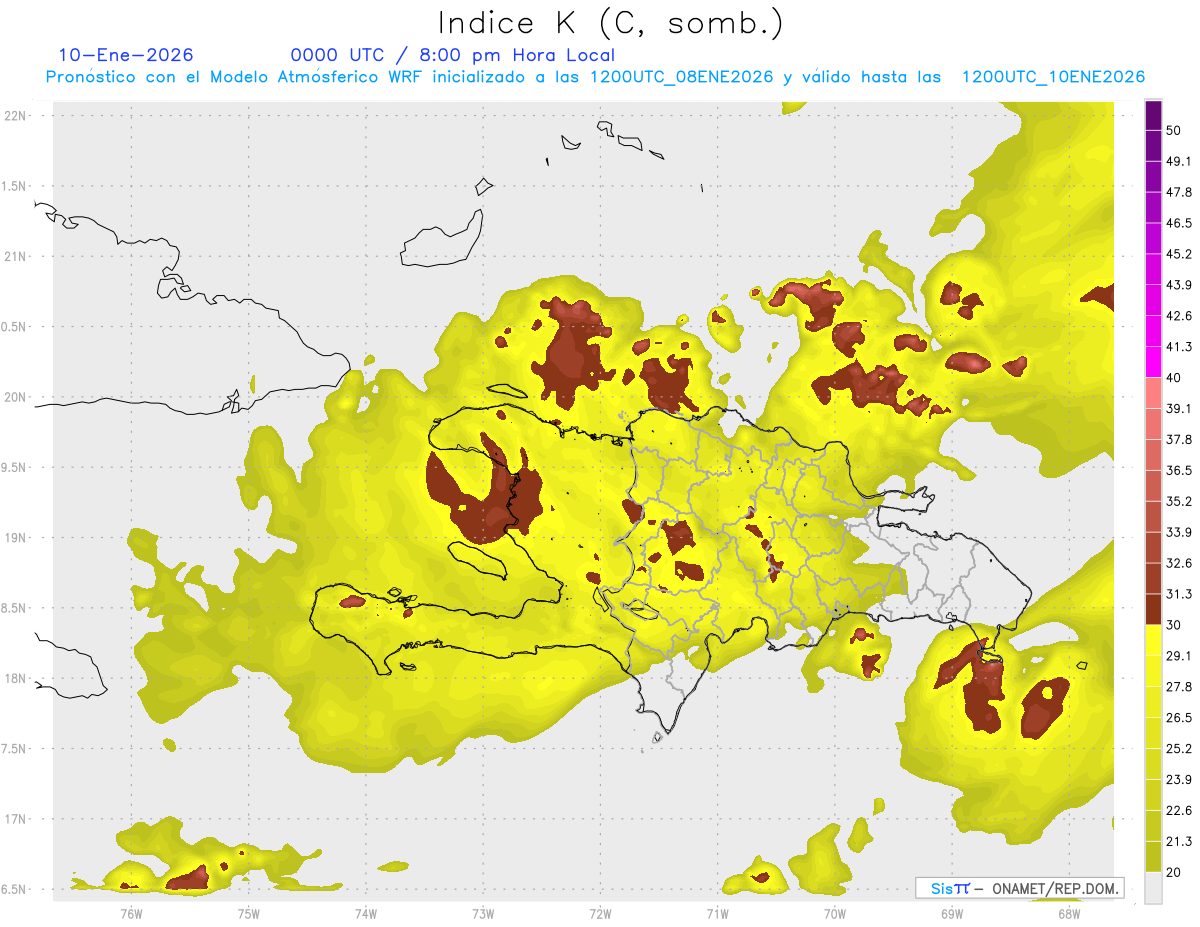Click the colorbar value "41.3"
This screenshot has height=927, width=1200.
click(1178, 347)
